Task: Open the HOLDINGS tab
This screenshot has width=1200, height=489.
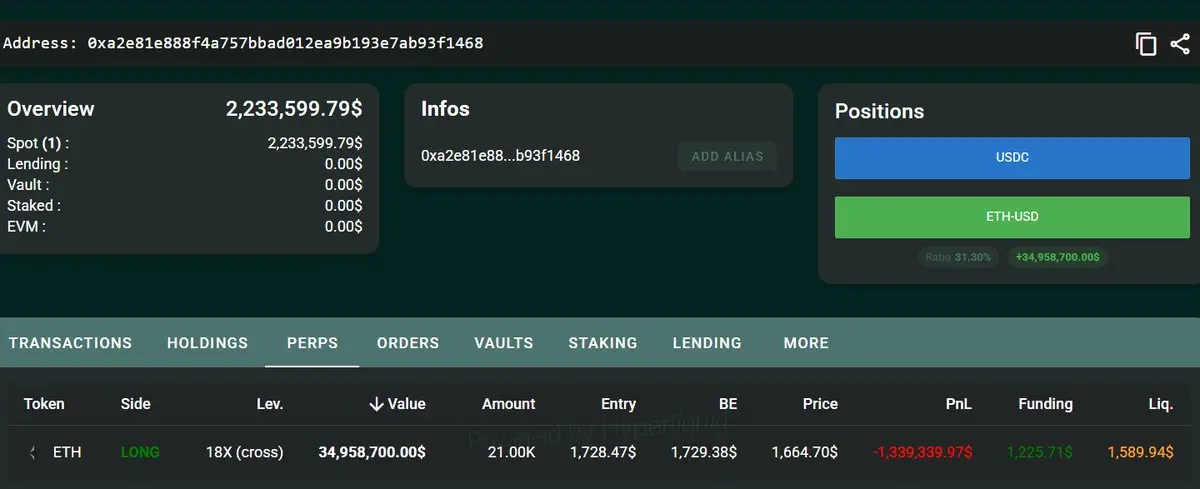Action: click(x=207, y=343)
